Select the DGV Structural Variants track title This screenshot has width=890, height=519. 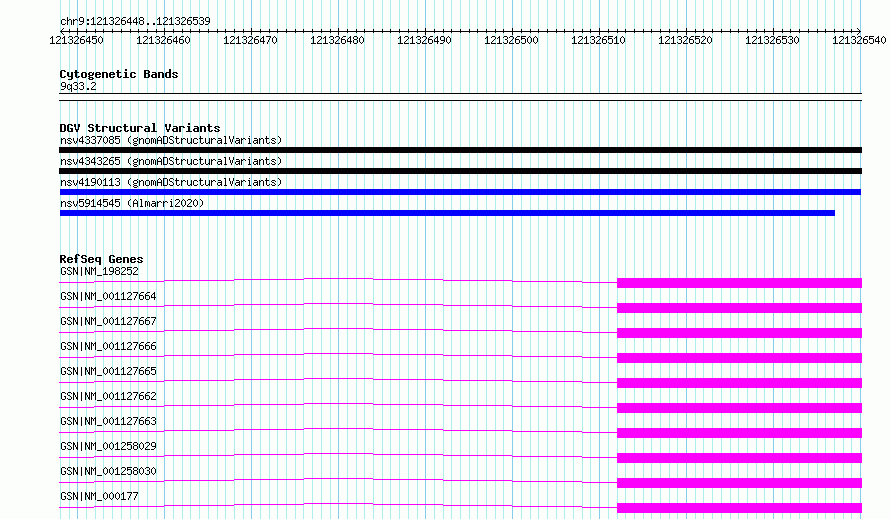[140, 128]
